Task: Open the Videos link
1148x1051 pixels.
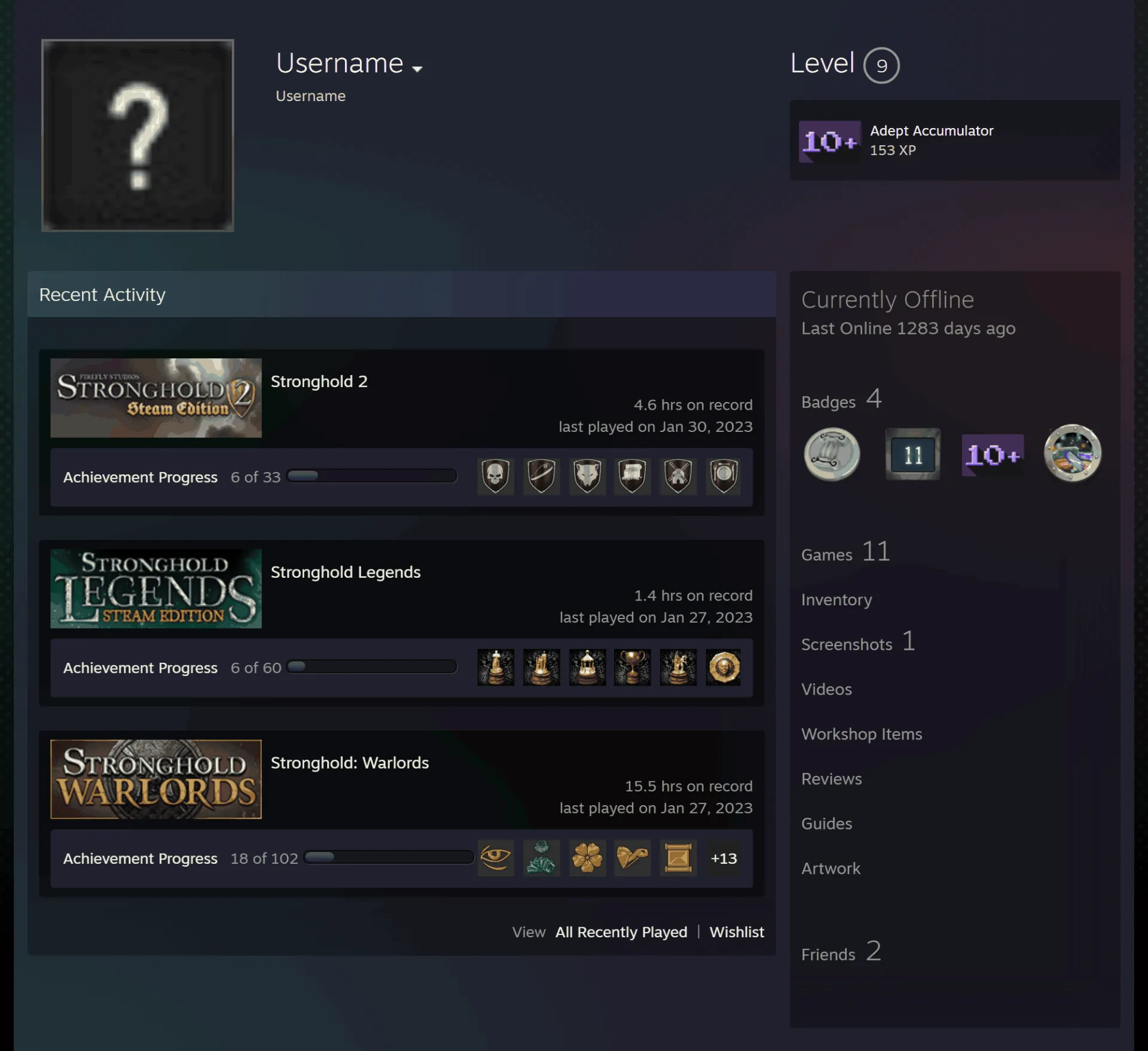Action: [826, 689]
